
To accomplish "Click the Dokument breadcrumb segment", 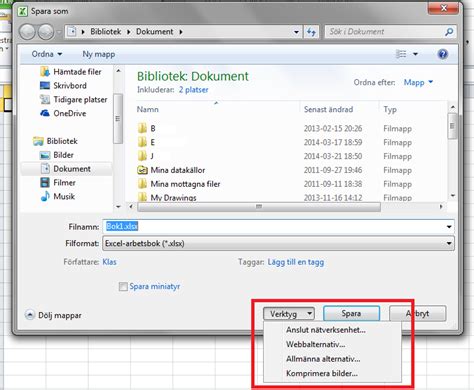I will point(154,32).
